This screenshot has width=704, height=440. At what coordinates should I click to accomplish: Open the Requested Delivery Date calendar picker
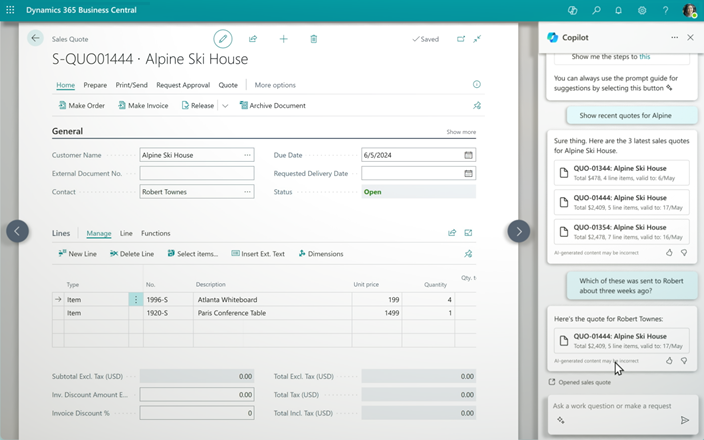468,173
